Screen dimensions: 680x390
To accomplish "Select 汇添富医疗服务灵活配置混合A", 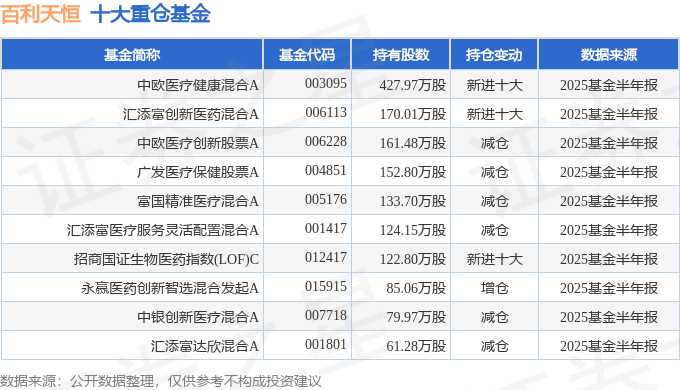I will click(x=163, y=230).
